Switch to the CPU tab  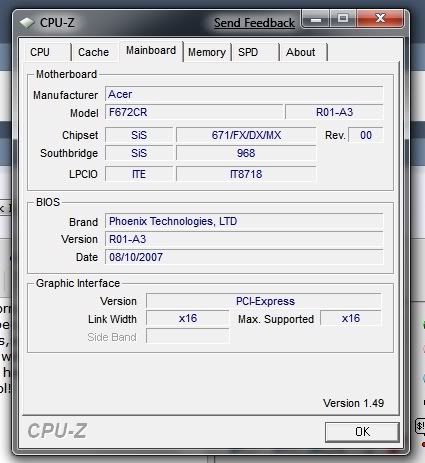click(x=47, y=52)
